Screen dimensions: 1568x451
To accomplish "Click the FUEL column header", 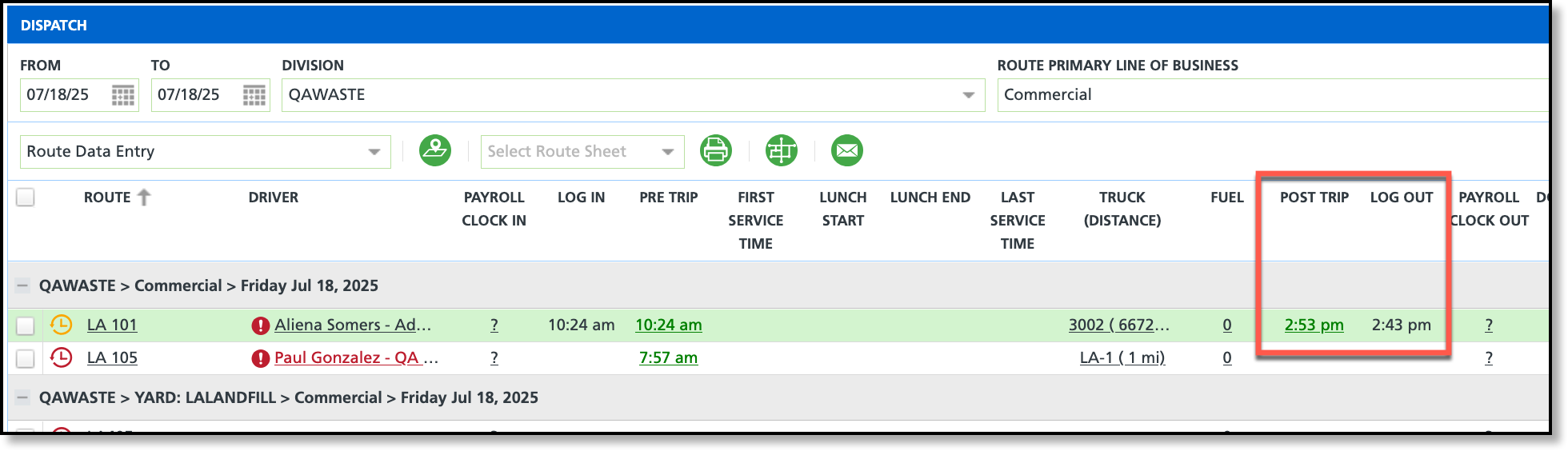I will click(x=1227, y=197).
